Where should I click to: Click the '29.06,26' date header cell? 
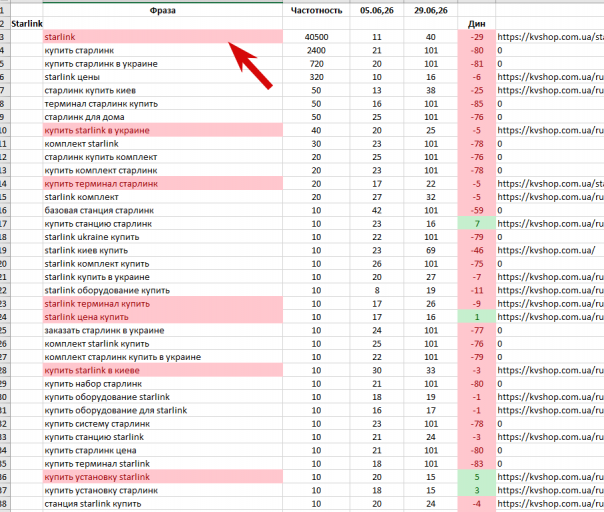point(431,10)
